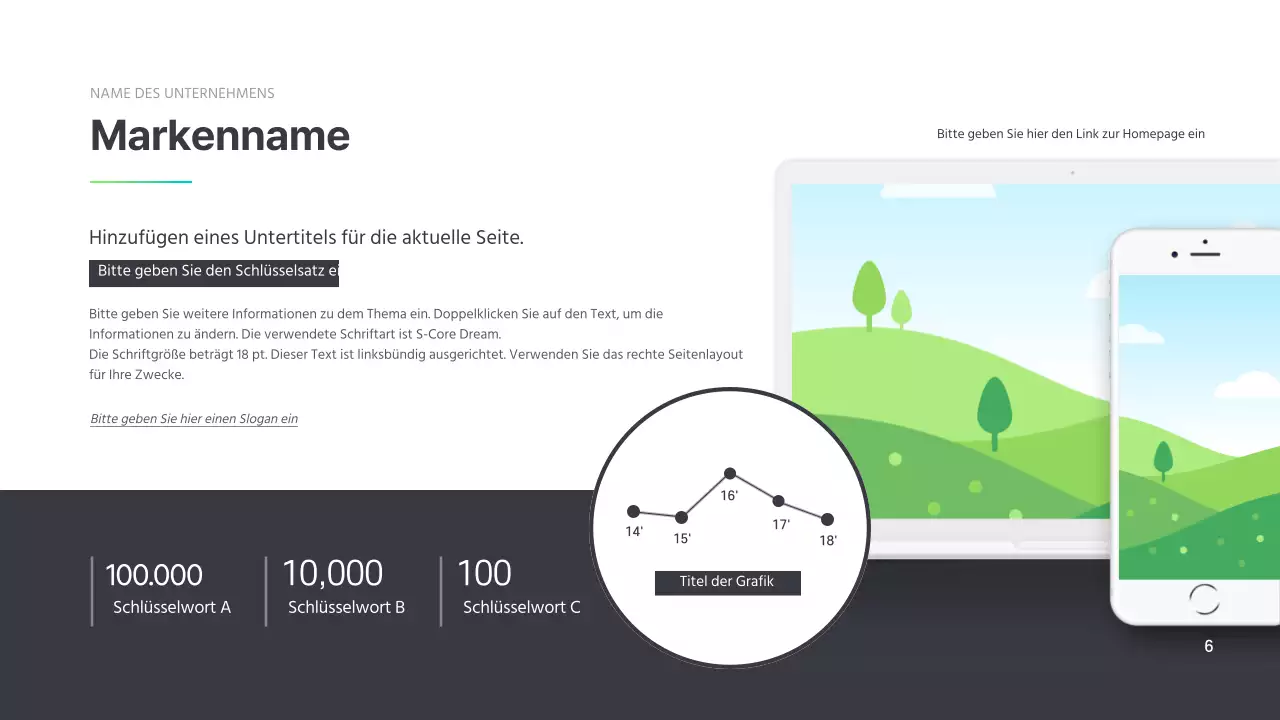Click the dark "Schlüsselsatz" key sentence box
This screenshot has width=1280, height=720.
(214, 271)
